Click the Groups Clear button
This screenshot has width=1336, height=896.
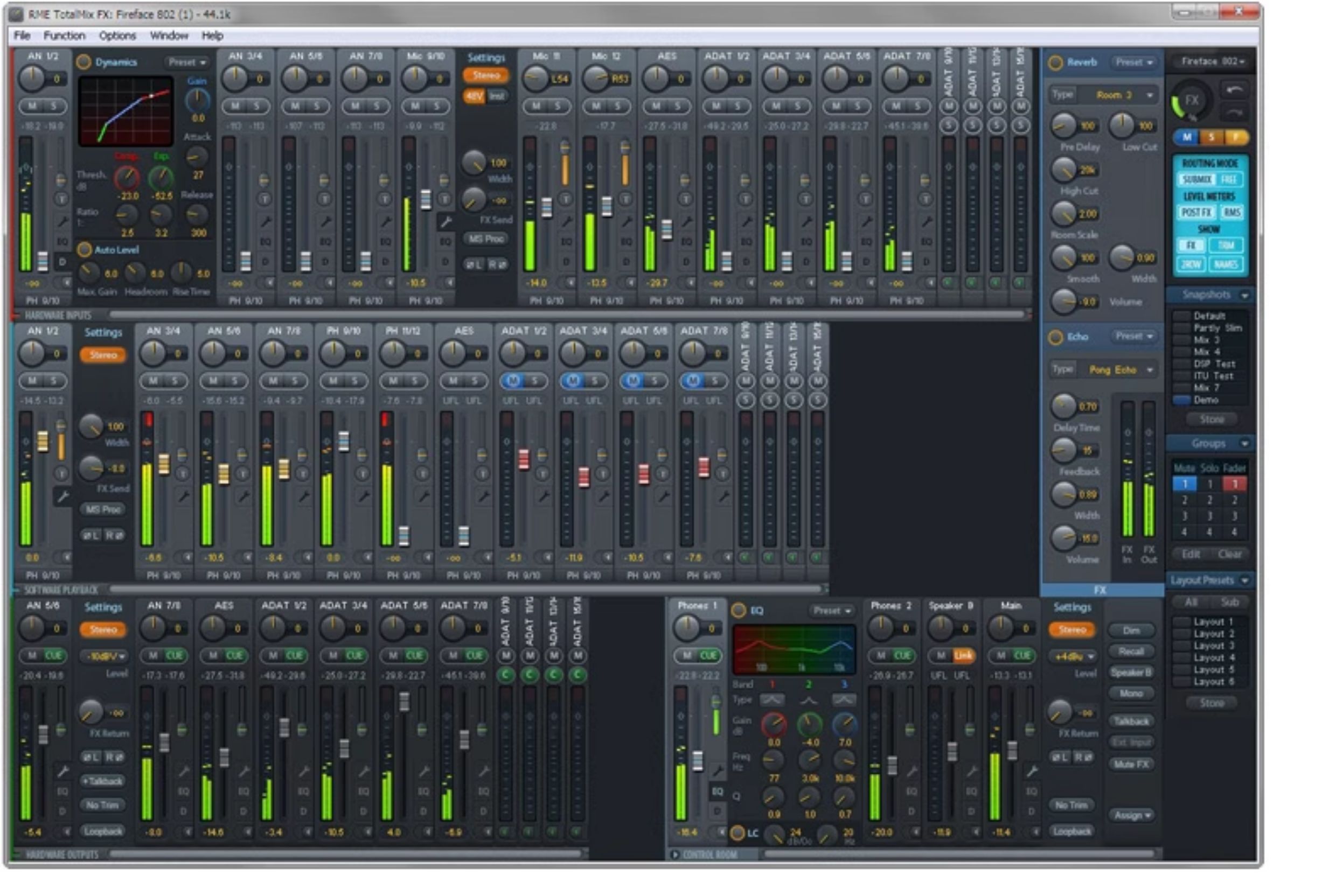click(x=1229, y=554)
